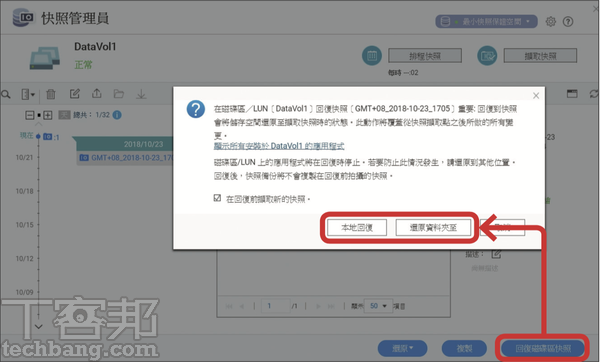Click the 還原資料夾至 button

[x=433, y=228]
